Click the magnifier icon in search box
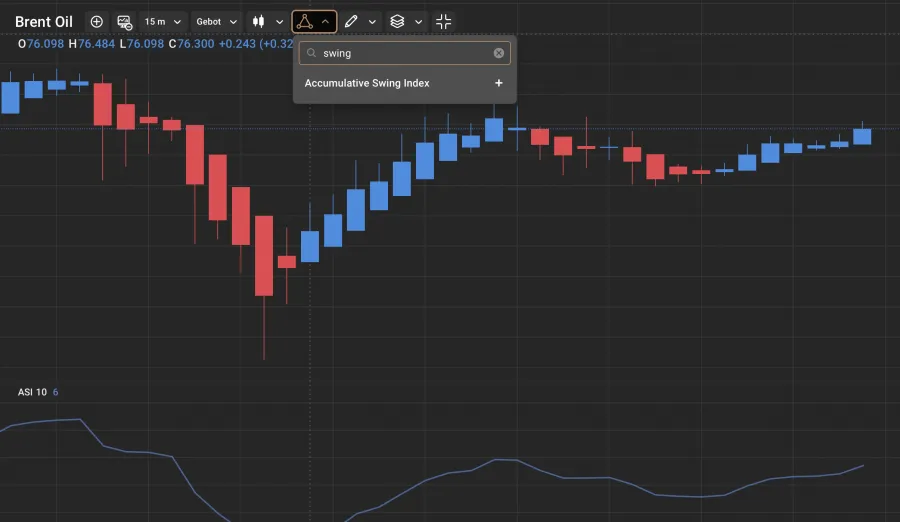Screen dimensions: 900x522 click(311, 53)
